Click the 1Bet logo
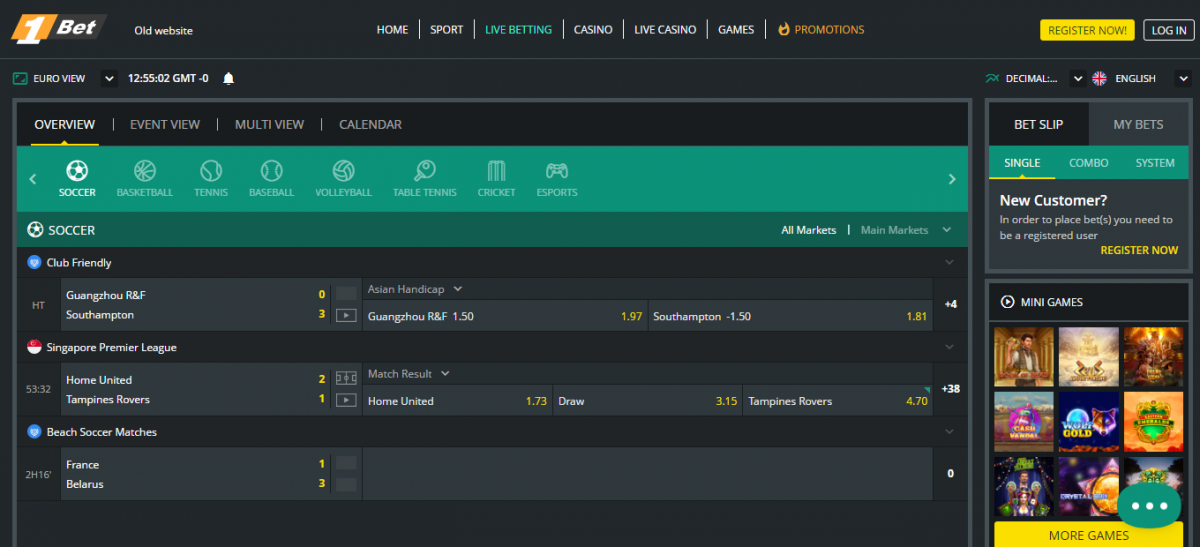 coord(59,29)
